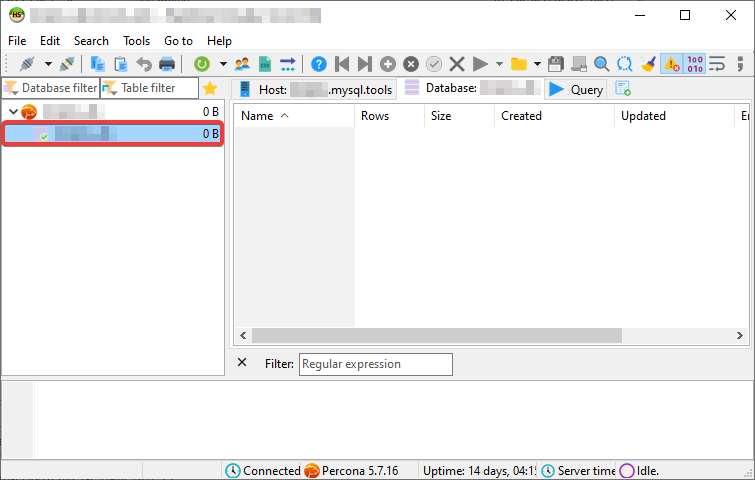Viewport: 755px width, 480px height.
Task: Open the dropdown arrow beside the folder icon
Action: [537, 64]
